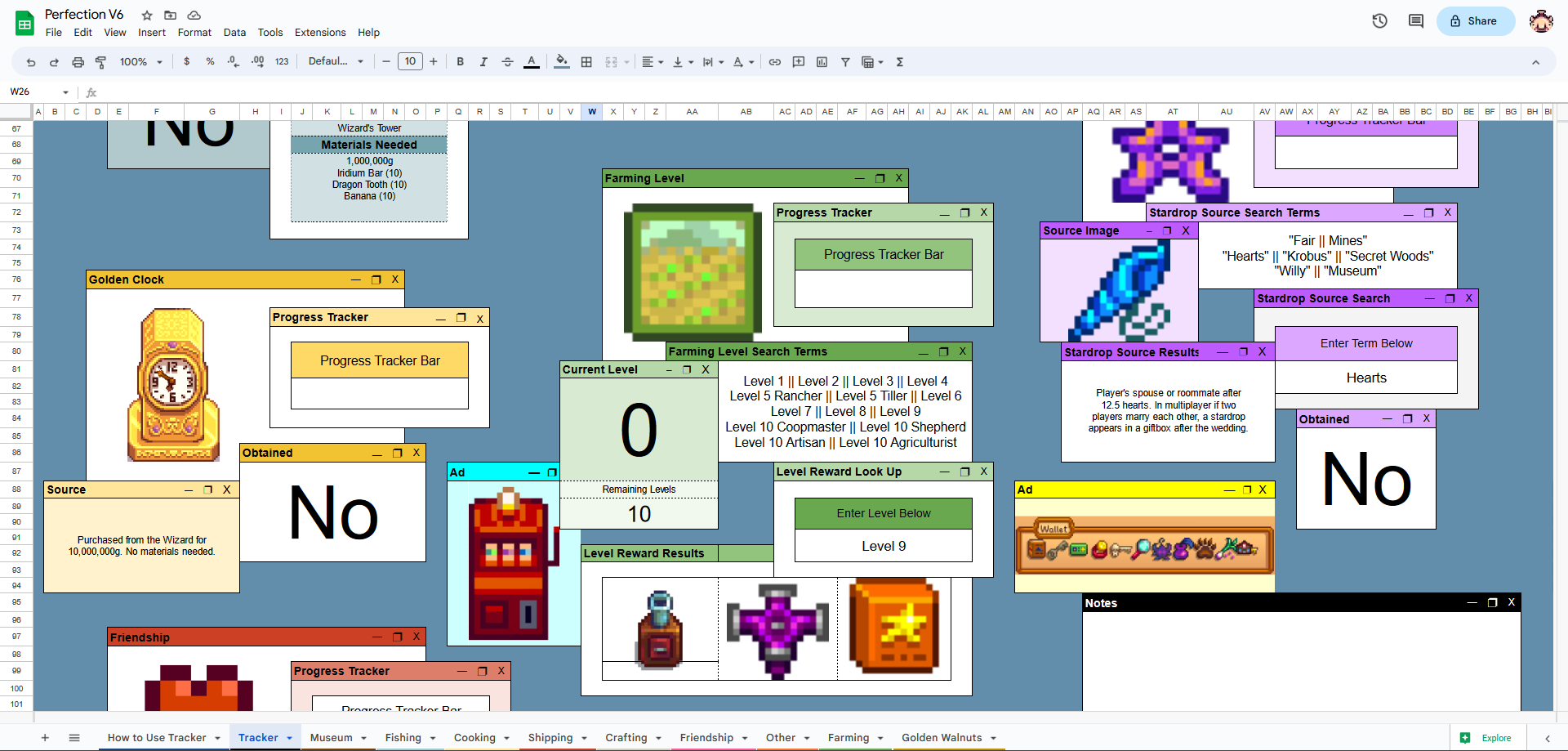Open the filter views dropdown
Screen dimensions: 1568x751
click(x=873, y=62)
